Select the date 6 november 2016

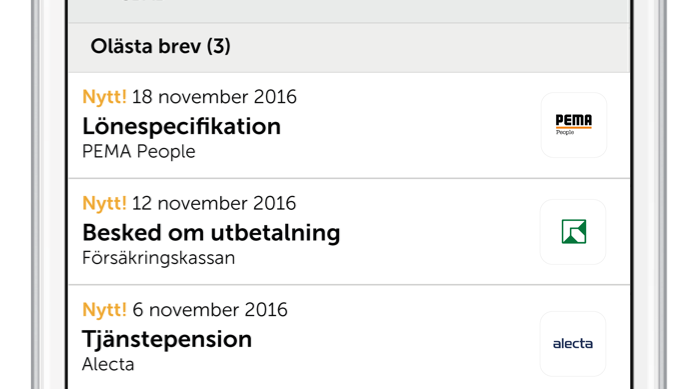click(210, 310)
